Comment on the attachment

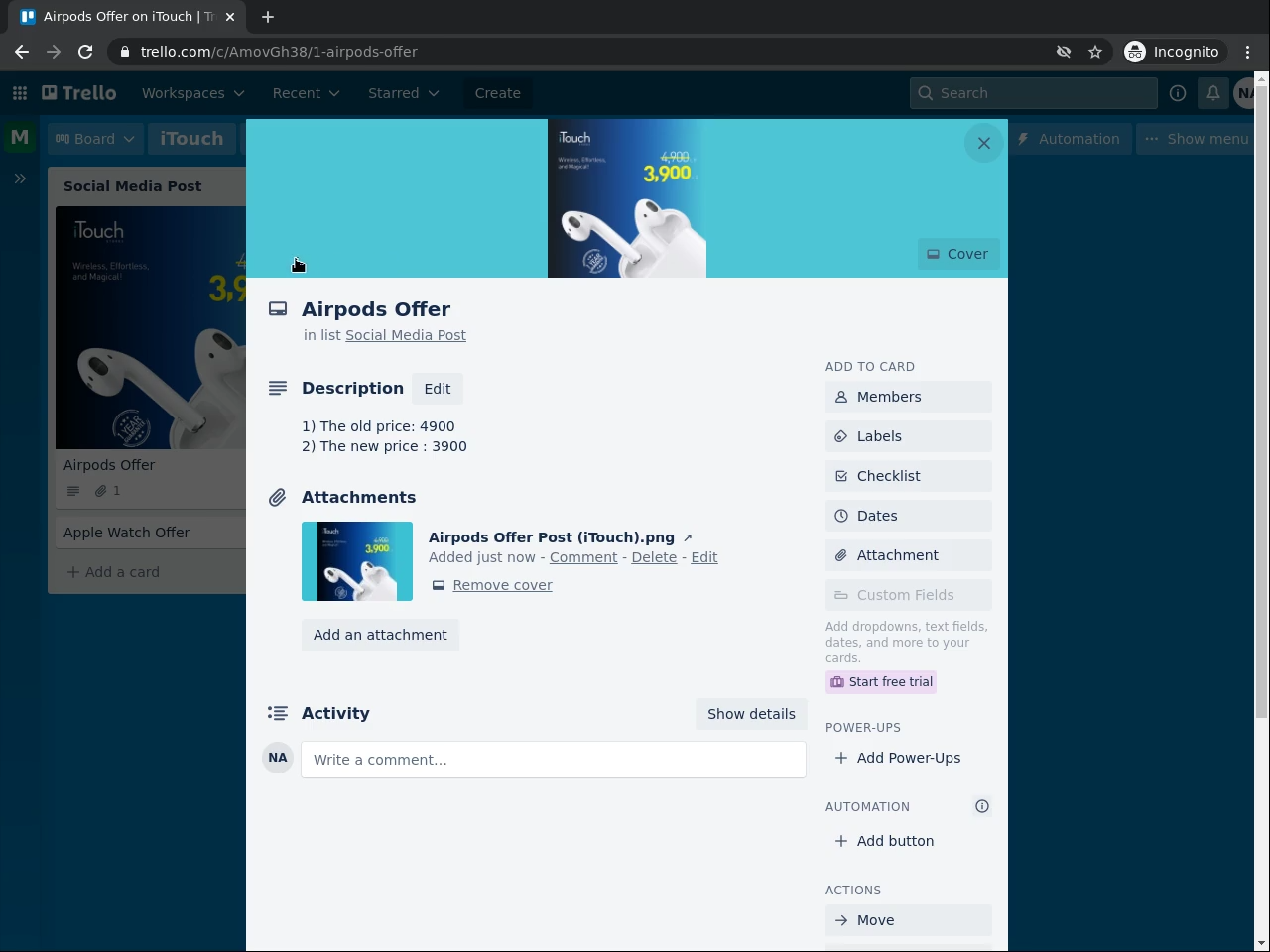pos(583,557)
